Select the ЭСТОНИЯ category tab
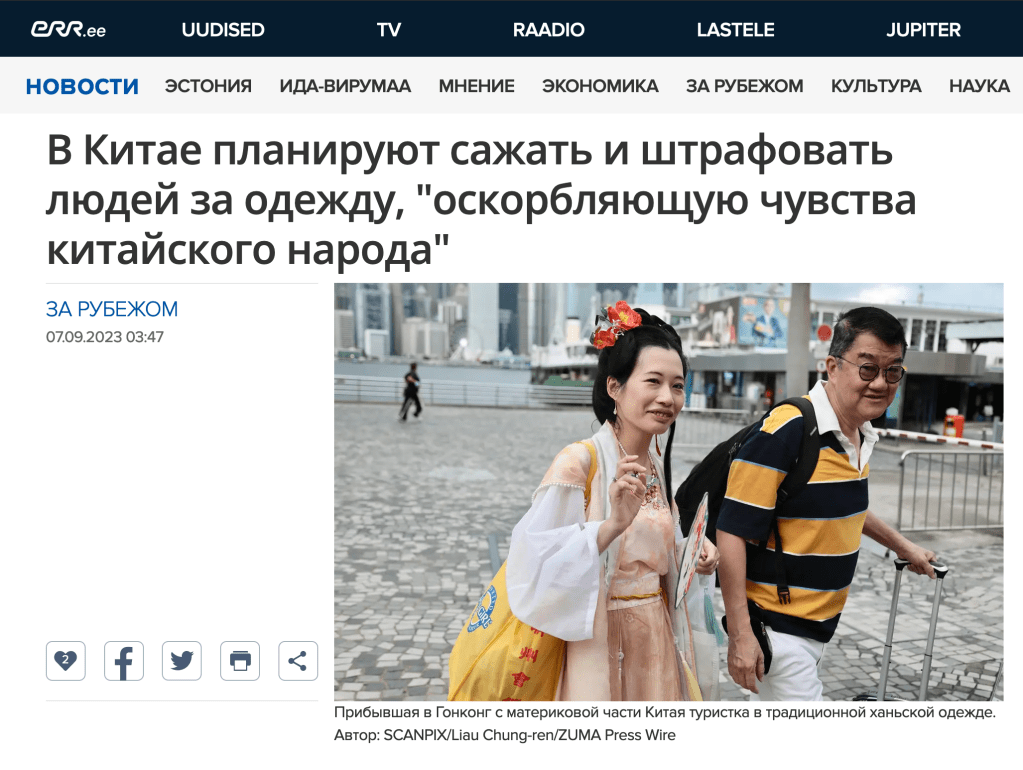The image size is (1023, 770). coord(208,86)
